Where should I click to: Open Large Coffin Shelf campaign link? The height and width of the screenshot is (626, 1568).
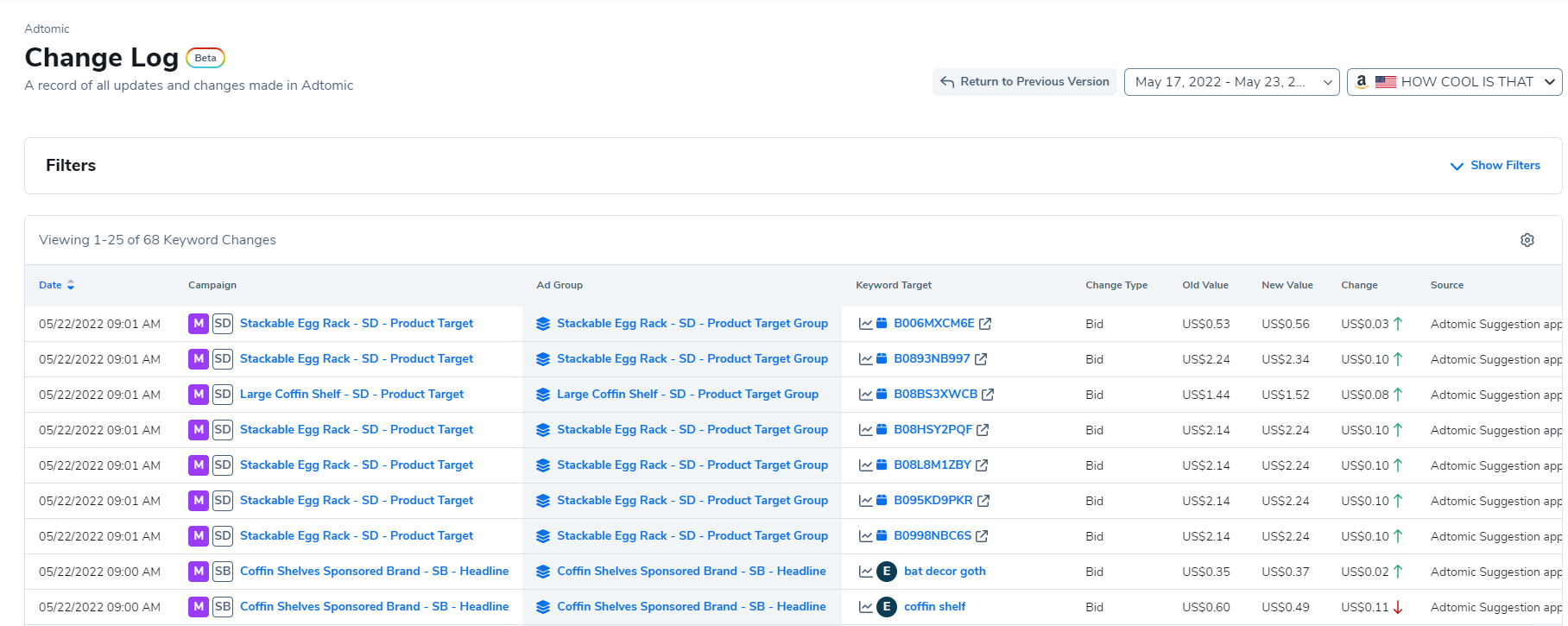351,395
